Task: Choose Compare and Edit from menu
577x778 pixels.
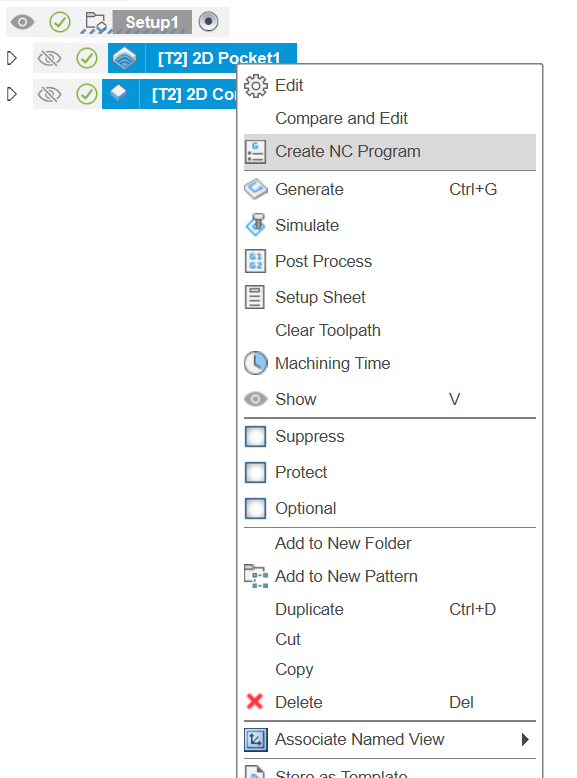Action: (x=341, y=119)
